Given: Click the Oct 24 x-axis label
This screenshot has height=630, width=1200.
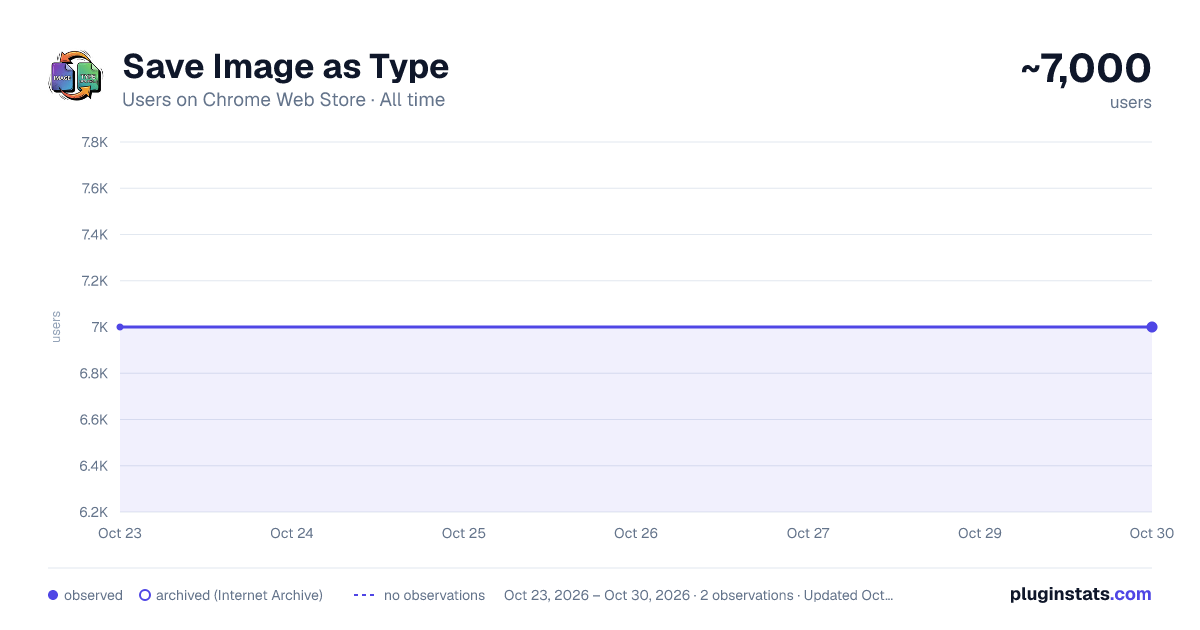Looking at the screenshot, I should point(292,533).
